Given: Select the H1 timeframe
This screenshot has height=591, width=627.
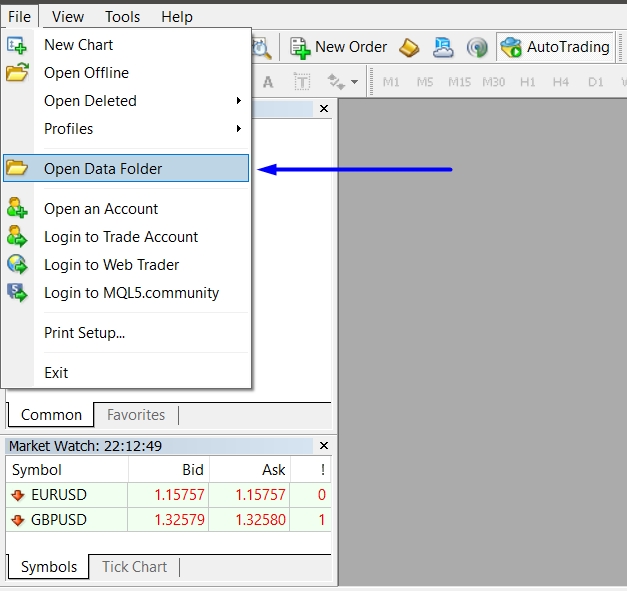Looking at the screenshot, I should [x=527, y=82].
